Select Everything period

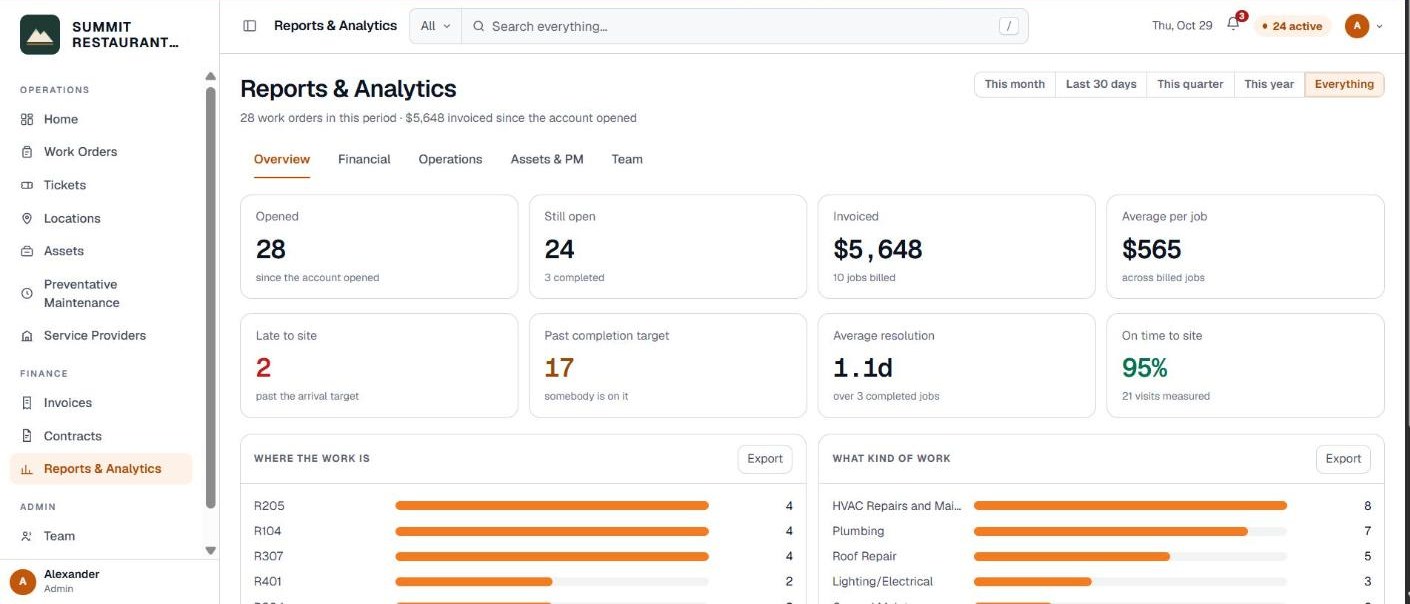click(1344, 84)
